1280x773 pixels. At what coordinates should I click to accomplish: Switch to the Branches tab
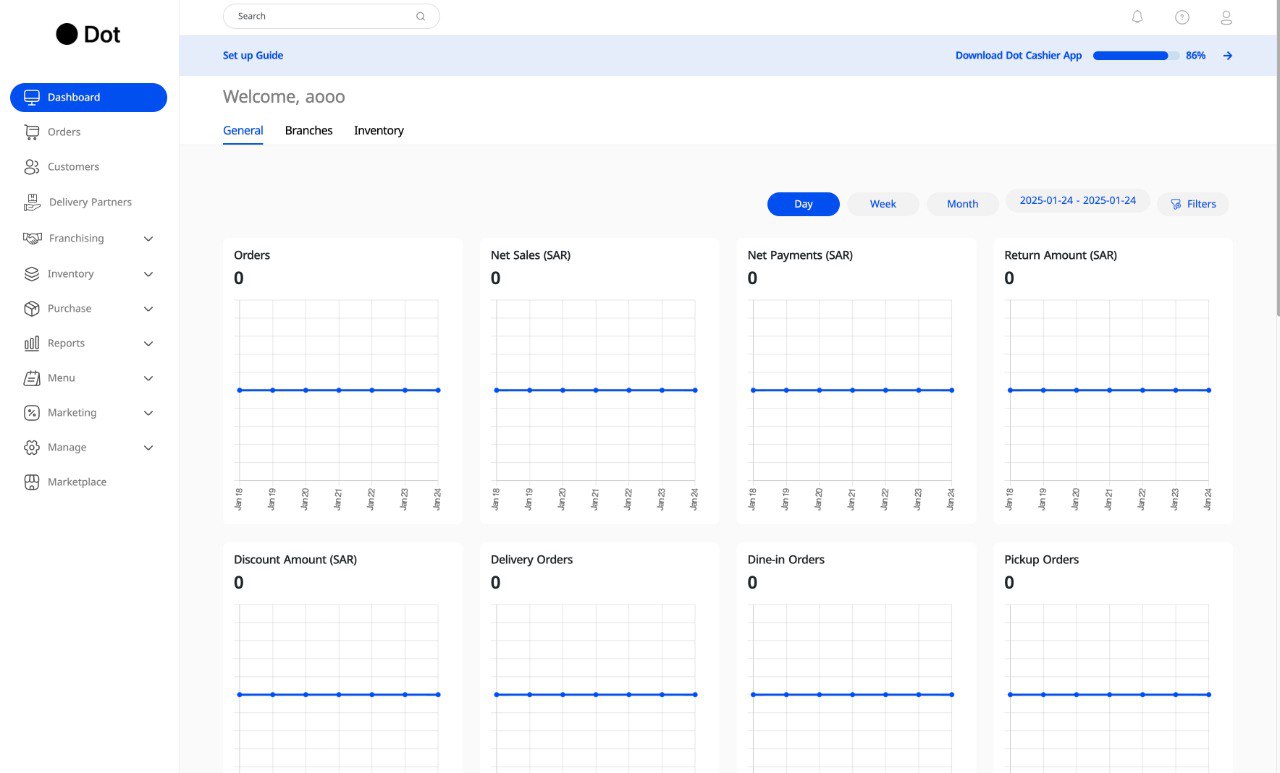tap(308, 131)
